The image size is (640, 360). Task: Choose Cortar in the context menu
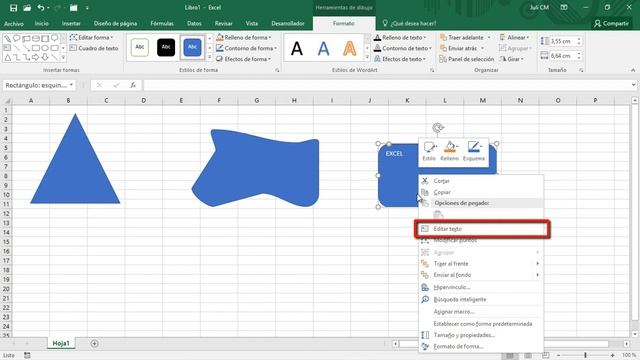pos(481,180)
